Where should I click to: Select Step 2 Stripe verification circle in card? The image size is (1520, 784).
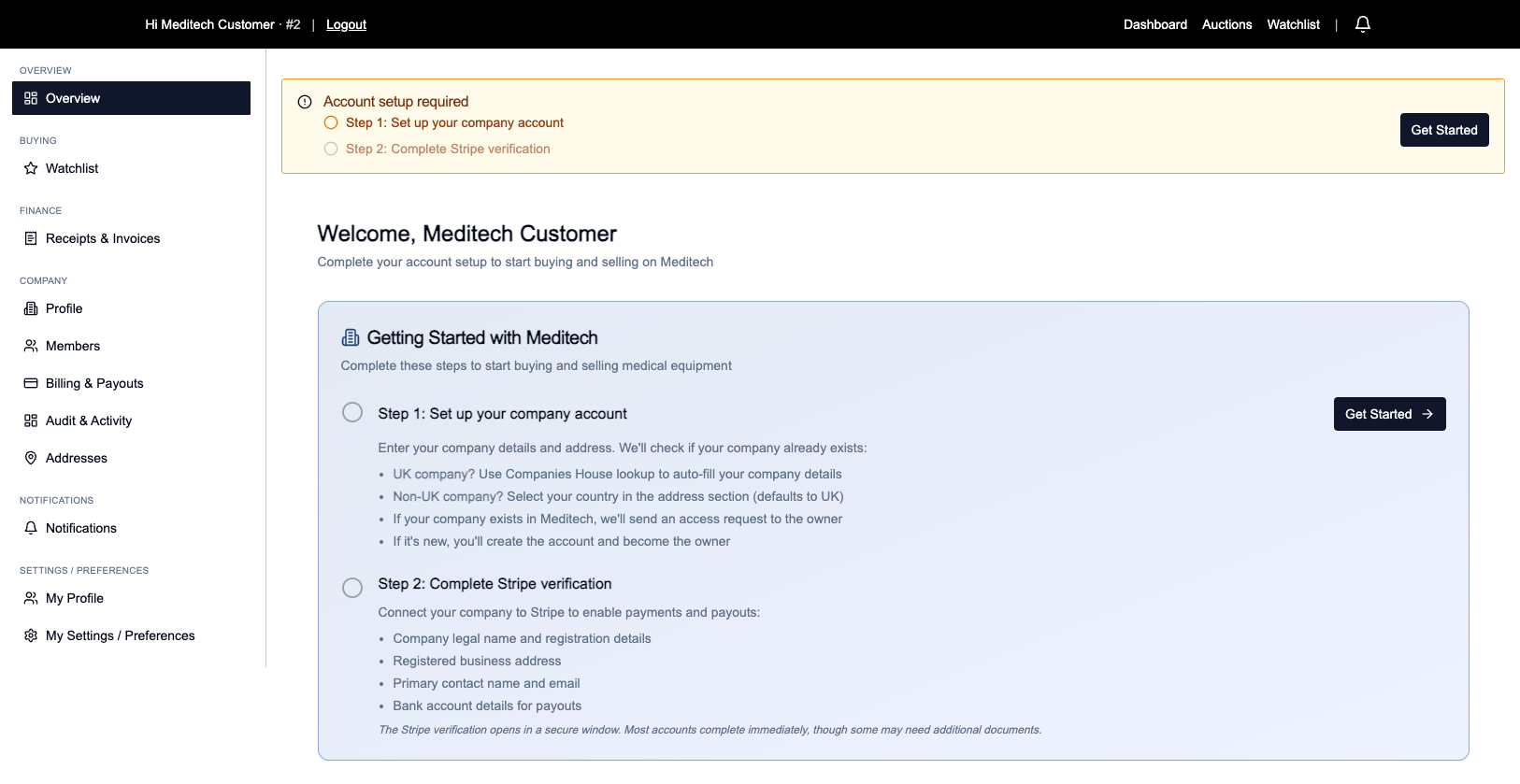tap(352, 588)
